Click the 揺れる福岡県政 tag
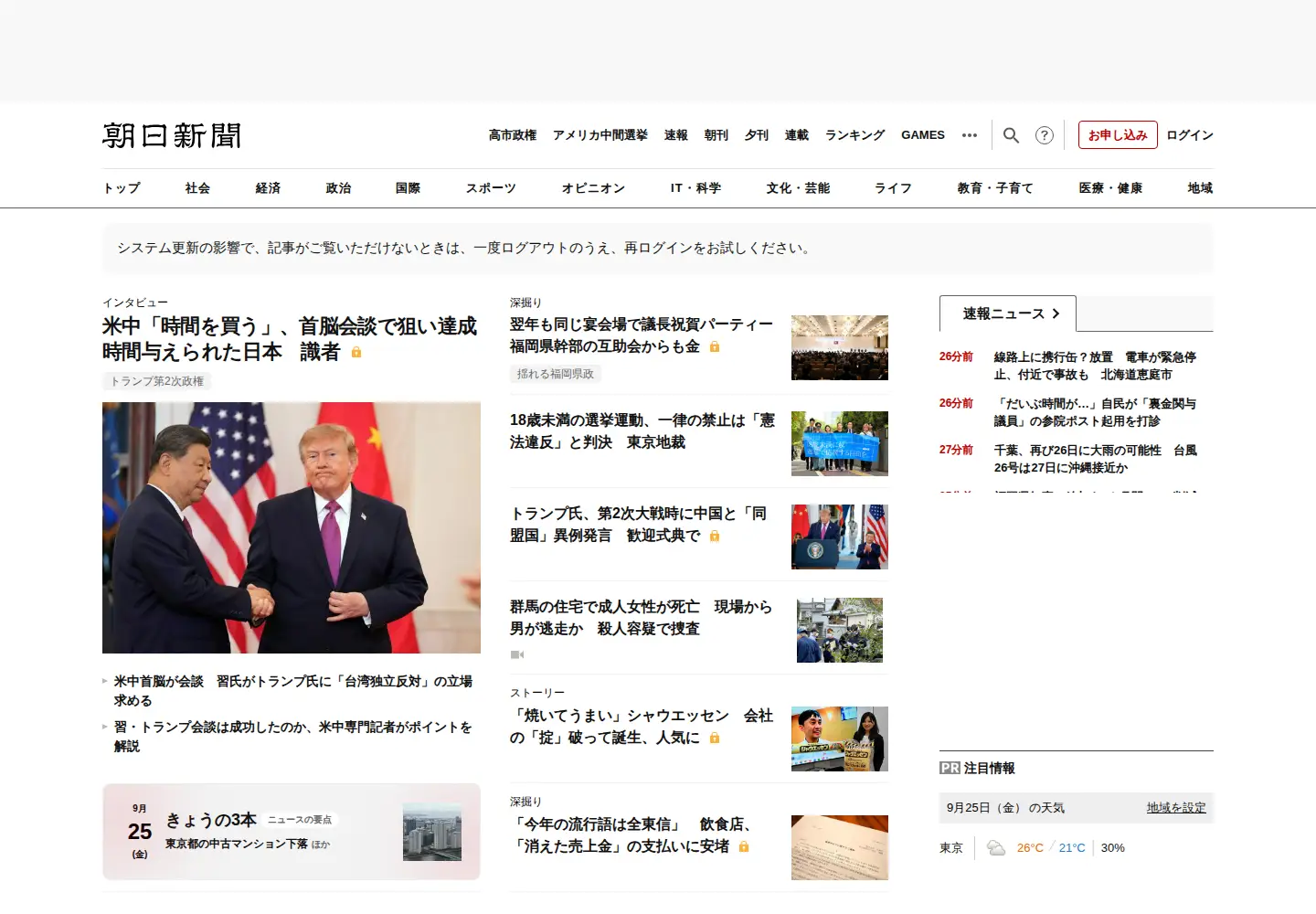Screen dimensions: 1316x914 pyautogui.click(x=556, y=374)
